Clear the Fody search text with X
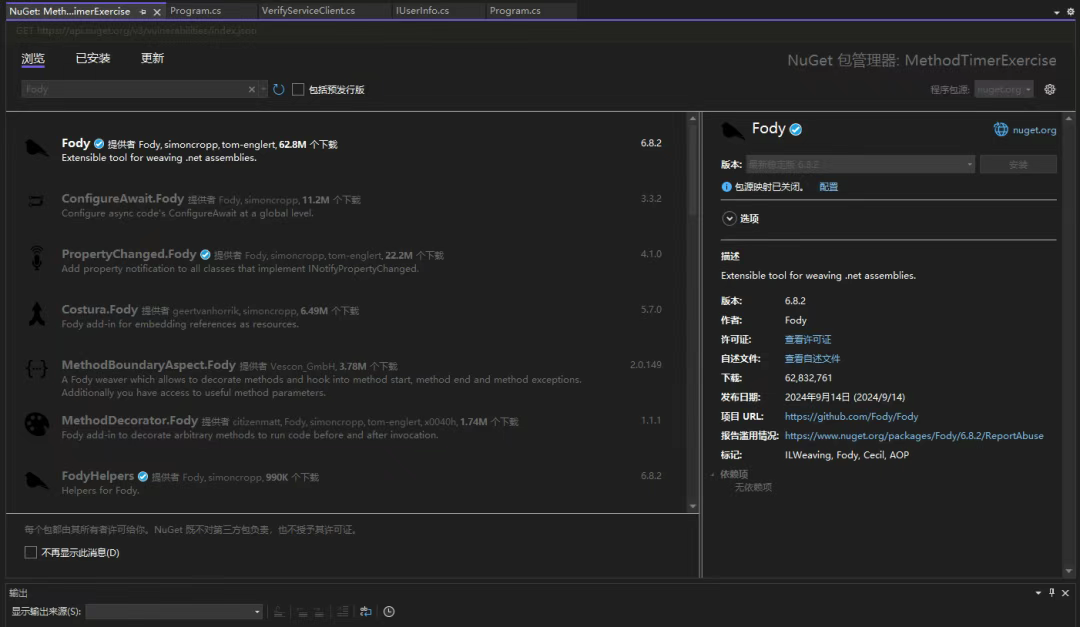 (252, 90)
